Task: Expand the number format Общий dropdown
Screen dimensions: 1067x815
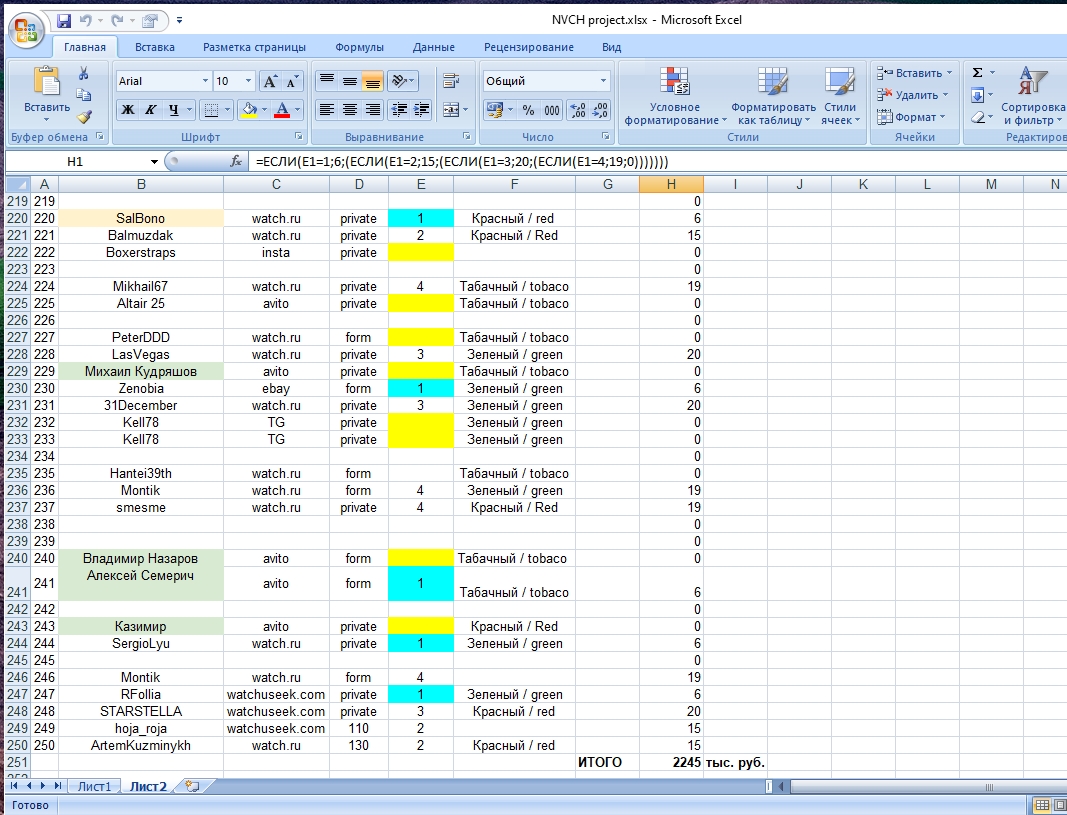Action: [x=603, y=81]
